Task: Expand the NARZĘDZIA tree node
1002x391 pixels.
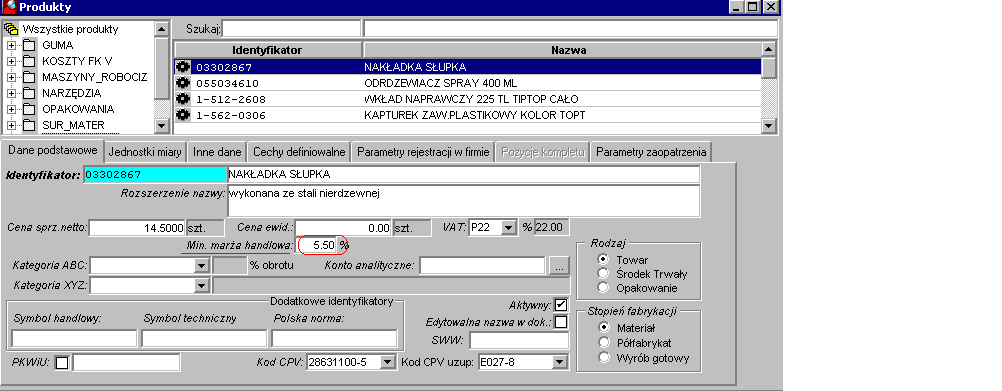Action: [11, 93]
